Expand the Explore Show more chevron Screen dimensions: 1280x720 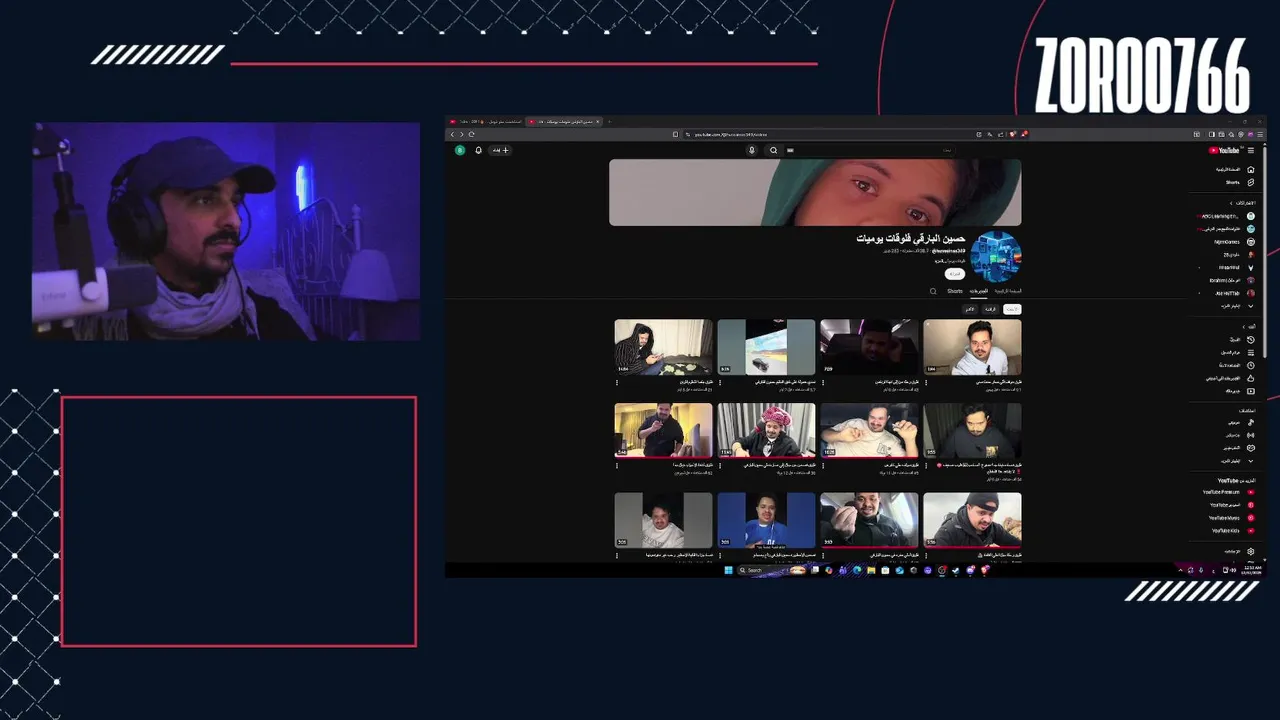click(1251, 461)
